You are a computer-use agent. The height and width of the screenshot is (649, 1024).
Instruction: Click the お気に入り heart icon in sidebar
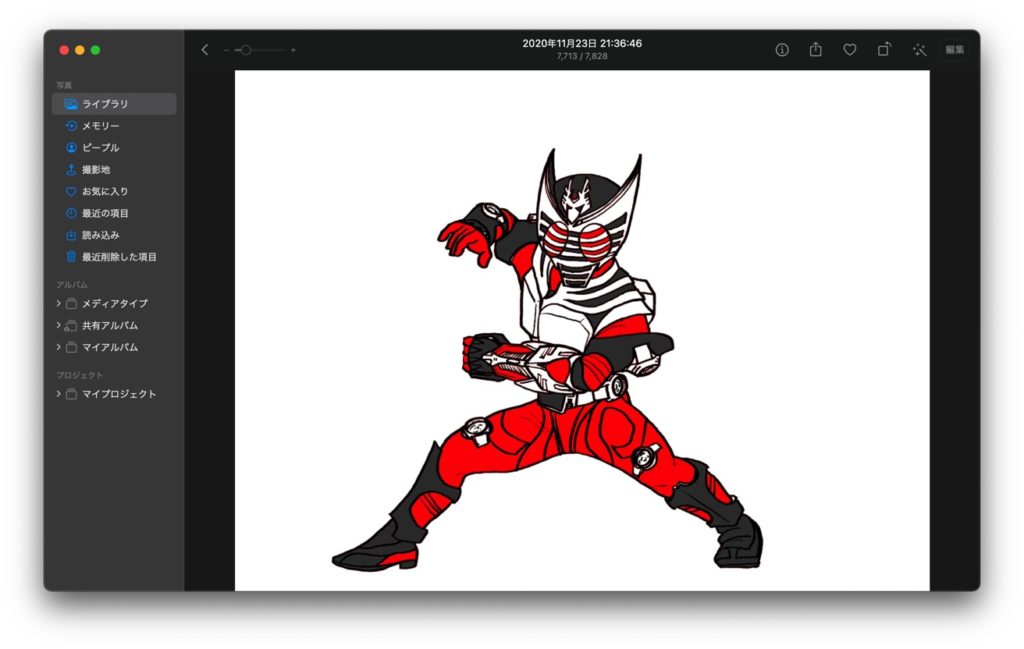pyautogui.click(x=71, y=191)
